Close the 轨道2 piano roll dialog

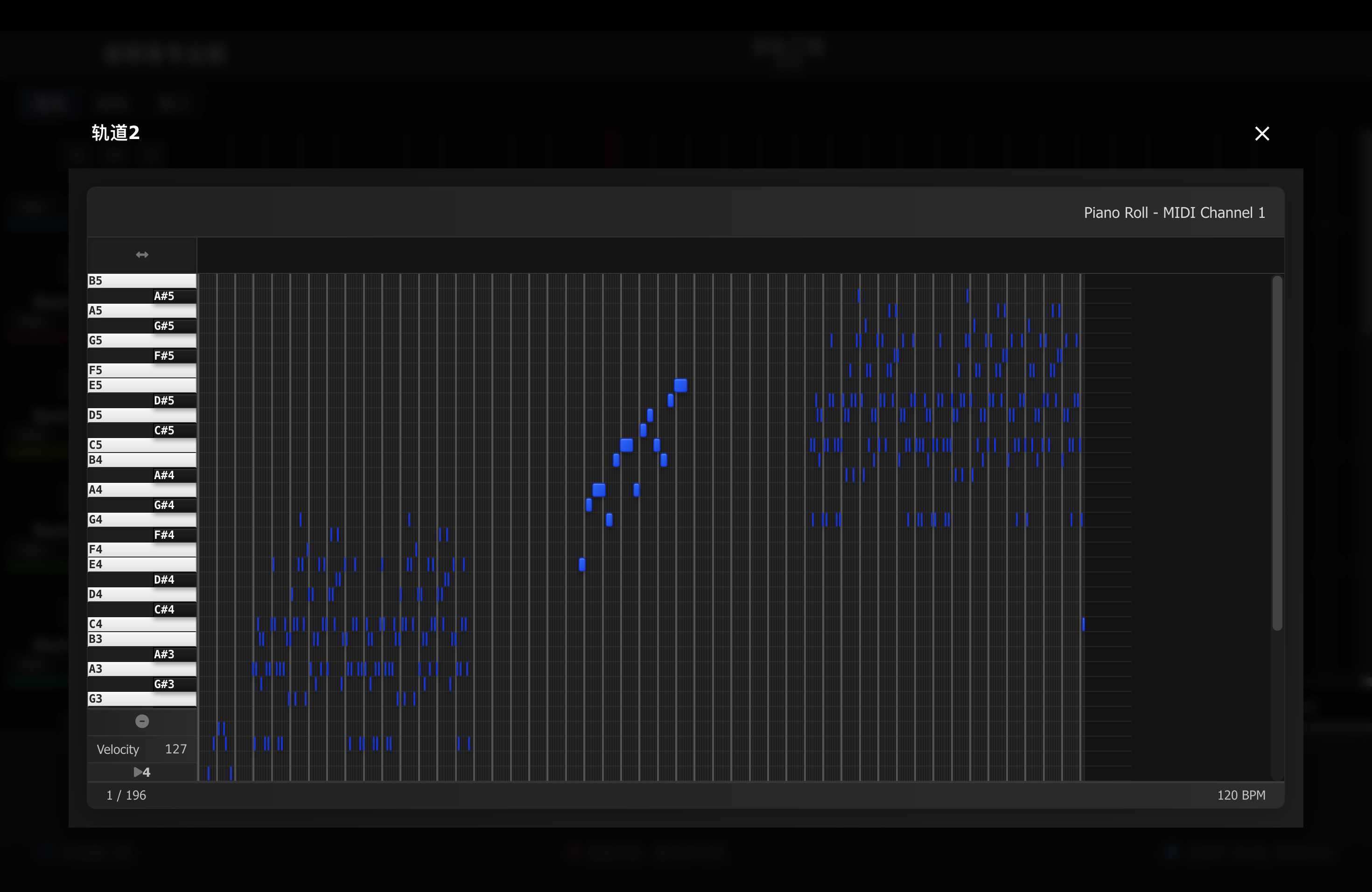click(1261, 134)
